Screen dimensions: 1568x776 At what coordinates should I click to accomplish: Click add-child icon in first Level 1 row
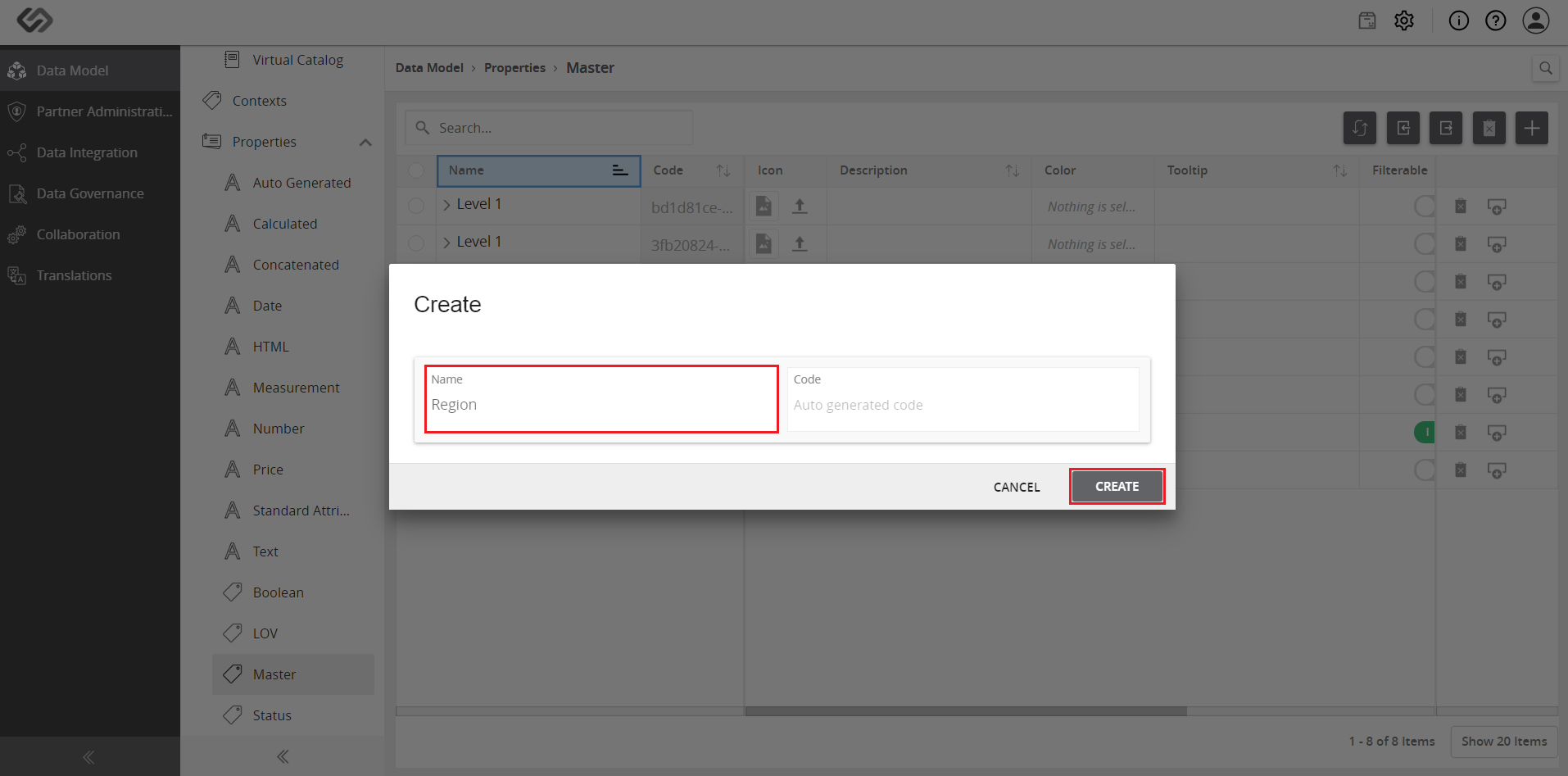coord(1497,206)
